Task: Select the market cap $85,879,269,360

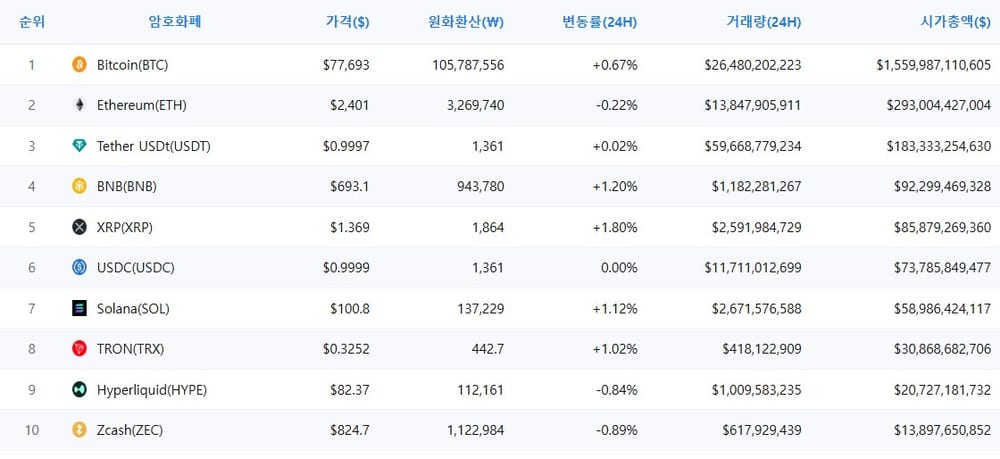Action: [x=942, y=227]
